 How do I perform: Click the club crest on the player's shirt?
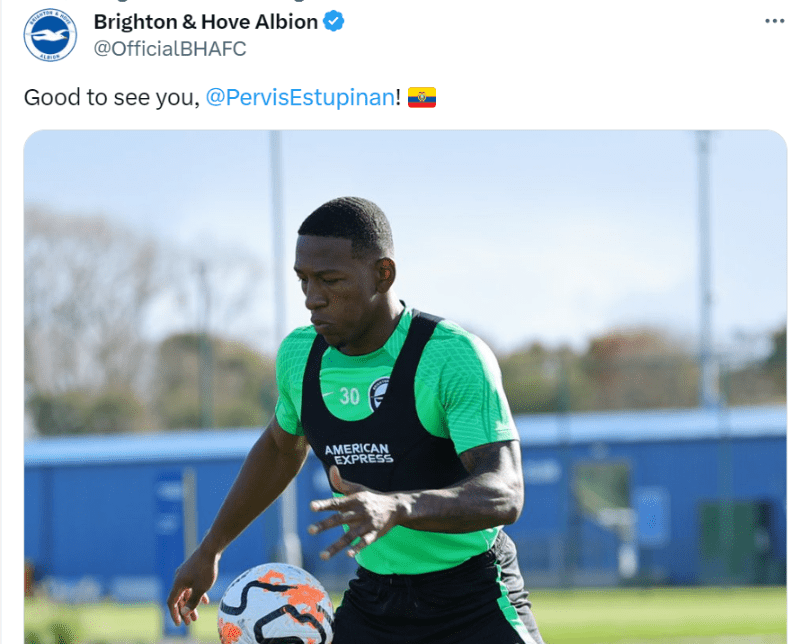(380, 394)
